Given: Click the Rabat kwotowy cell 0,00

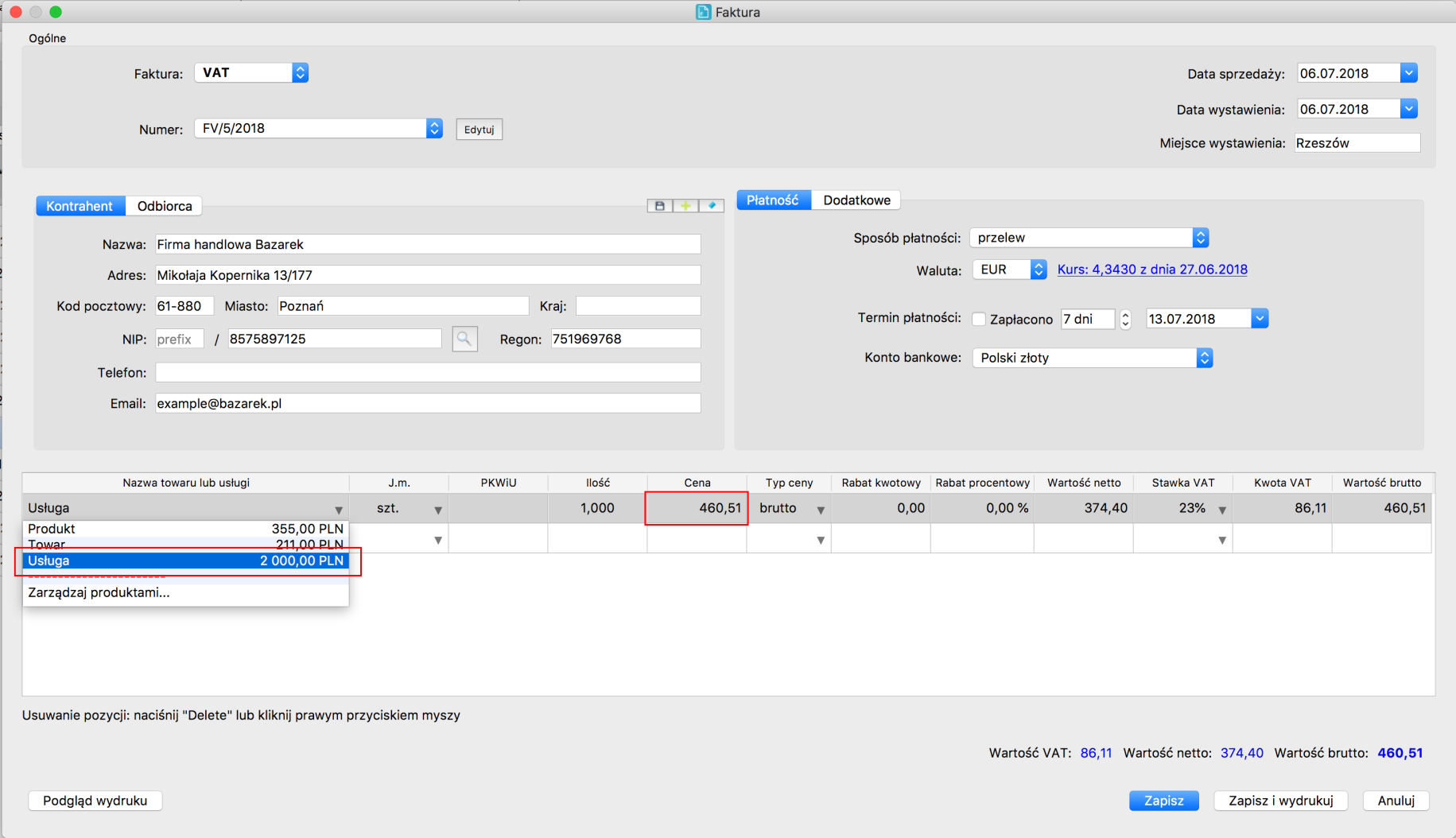Looking at the screenshot, I should click(880, 508).
